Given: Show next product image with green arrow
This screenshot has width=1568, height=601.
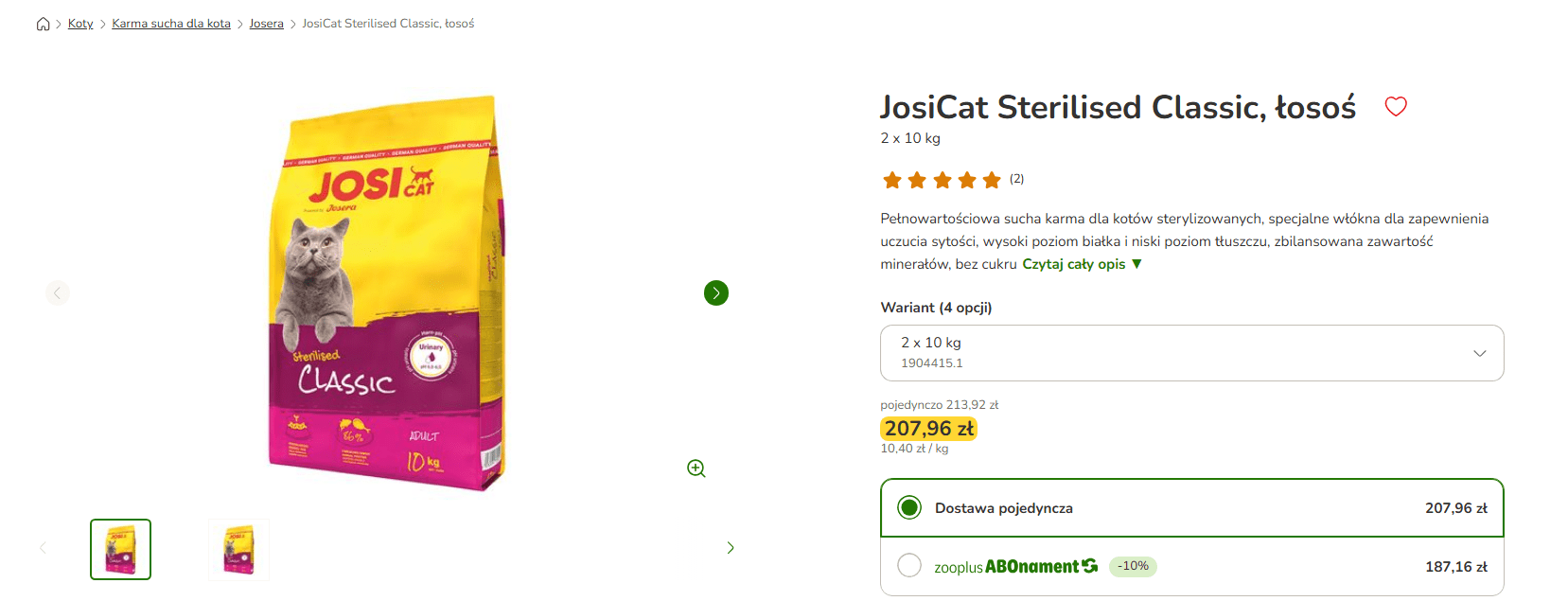Looking at the screenshot, I should 716,293.
